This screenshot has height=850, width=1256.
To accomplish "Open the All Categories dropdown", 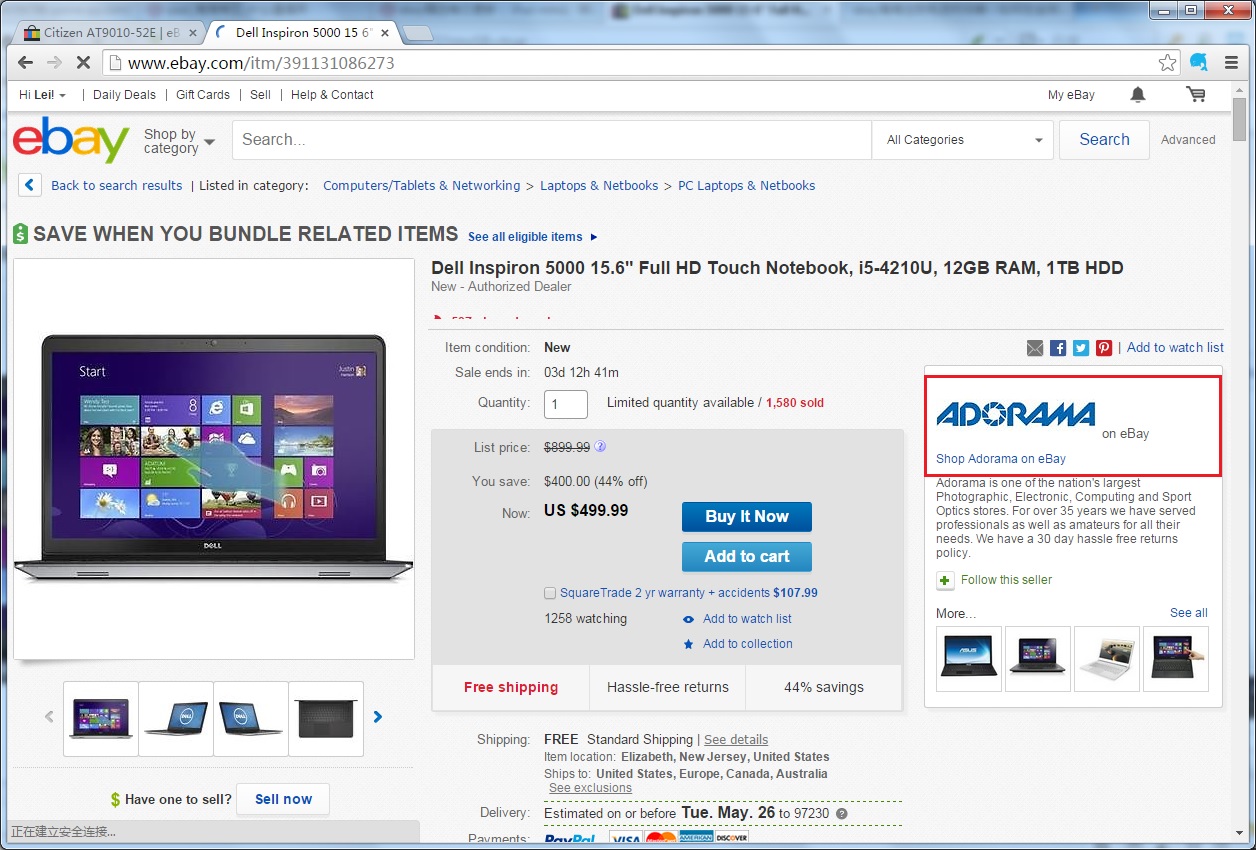I will (963, 140).
